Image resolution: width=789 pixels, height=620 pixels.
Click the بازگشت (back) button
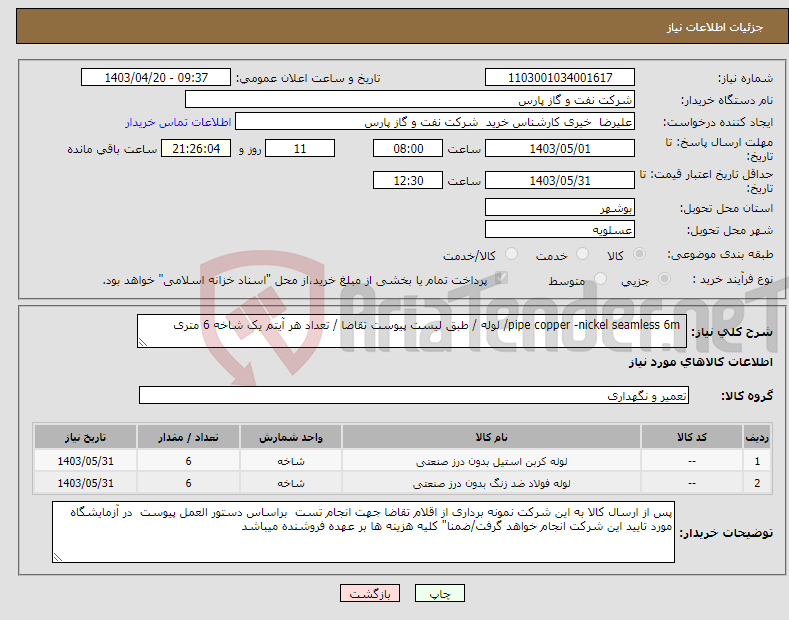pyautogui.click(x=370, y=593)
